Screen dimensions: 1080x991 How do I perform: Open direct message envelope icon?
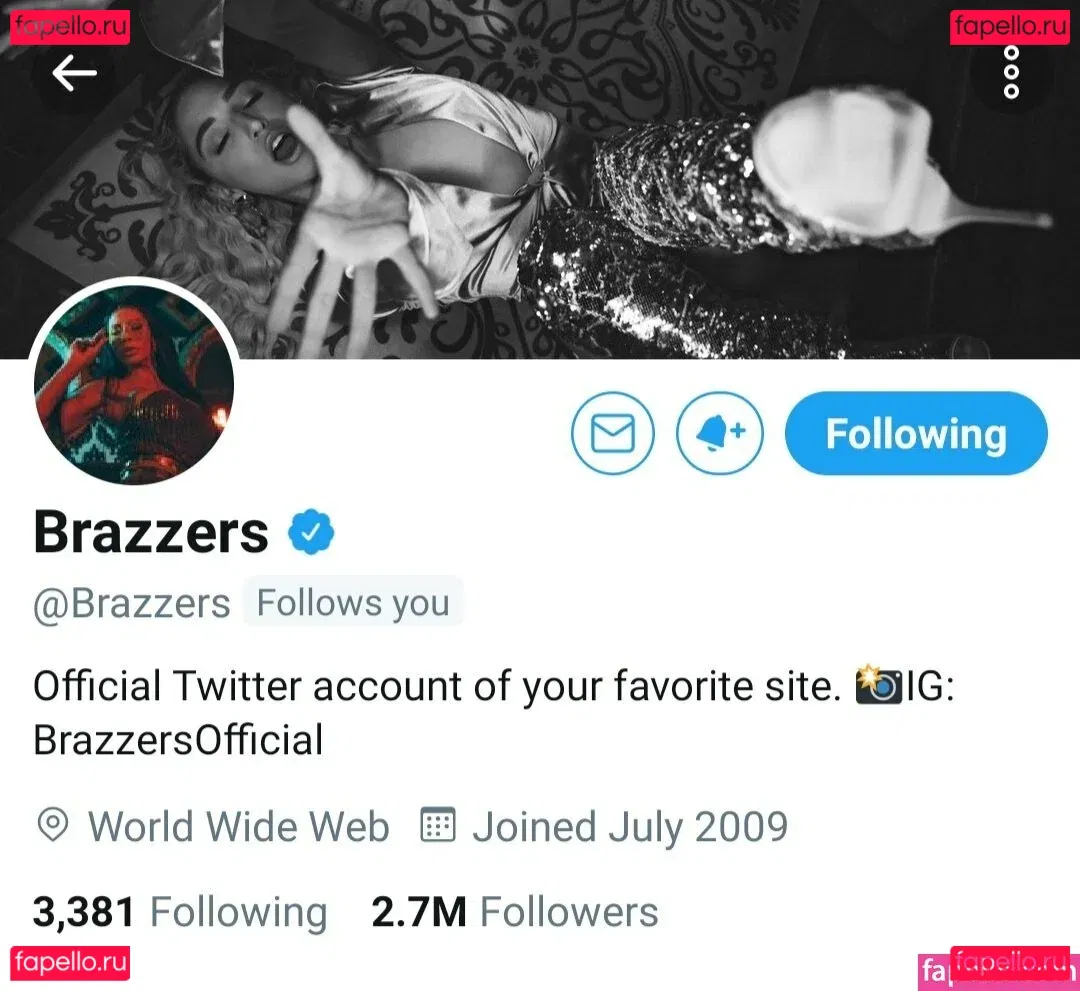613,433
